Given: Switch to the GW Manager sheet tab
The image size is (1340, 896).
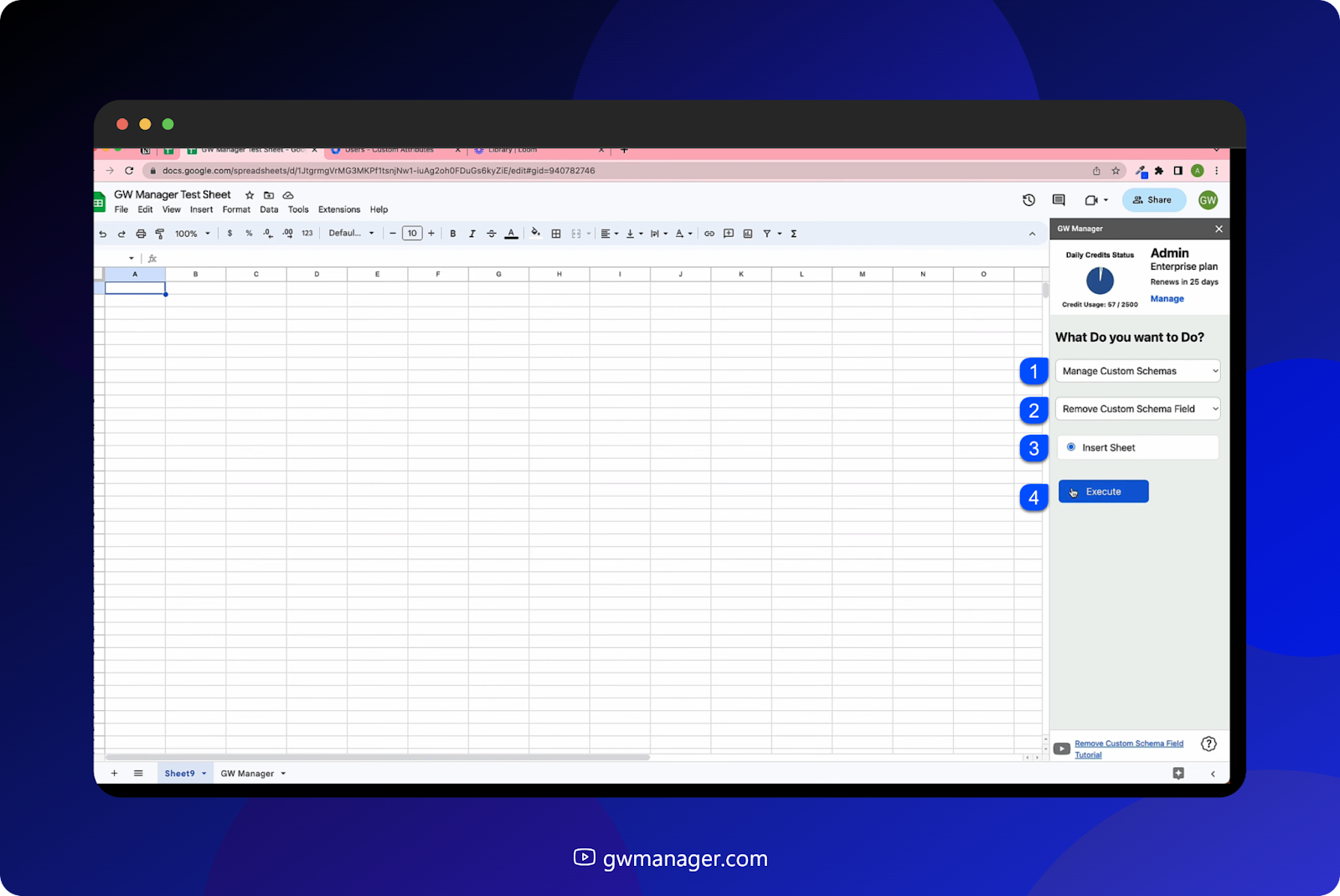Looking at the screenshot, I should point(247,774).
